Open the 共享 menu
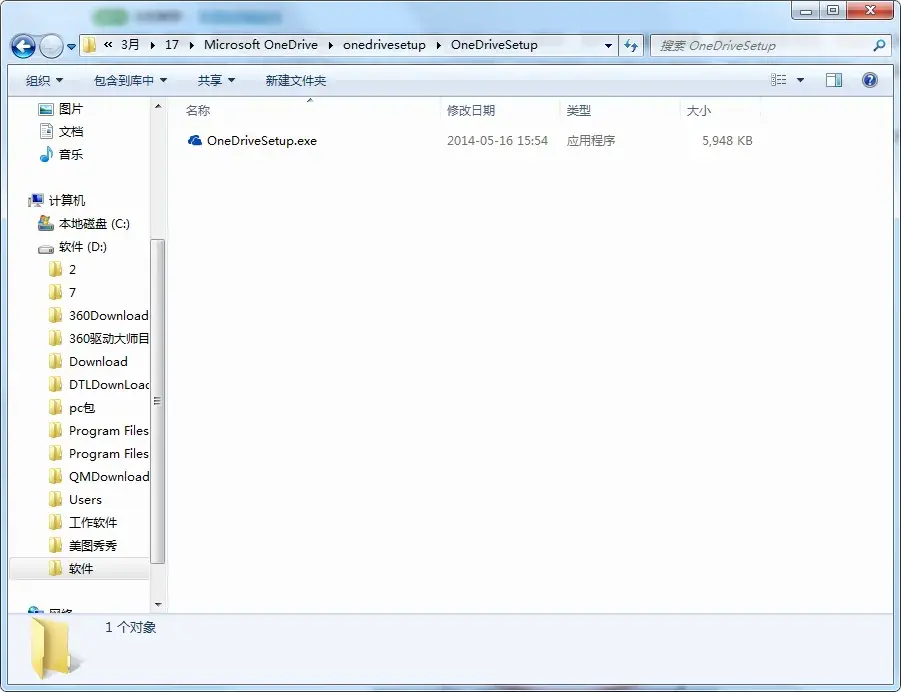This screenshot has height=692, width=901. click(216, 80)
